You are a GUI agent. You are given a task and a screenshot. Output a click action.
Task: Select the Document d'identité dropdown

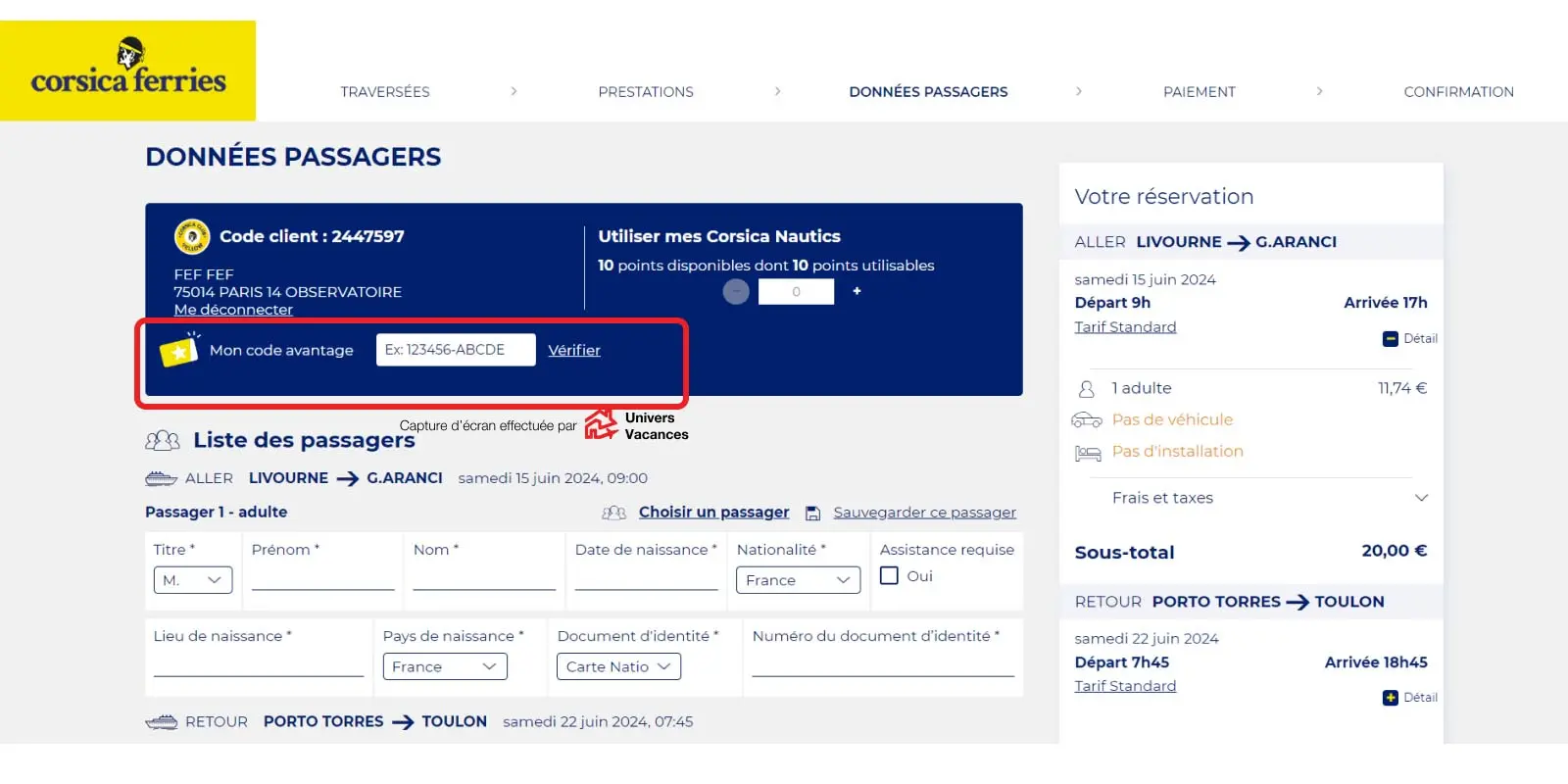coord(618,666)
